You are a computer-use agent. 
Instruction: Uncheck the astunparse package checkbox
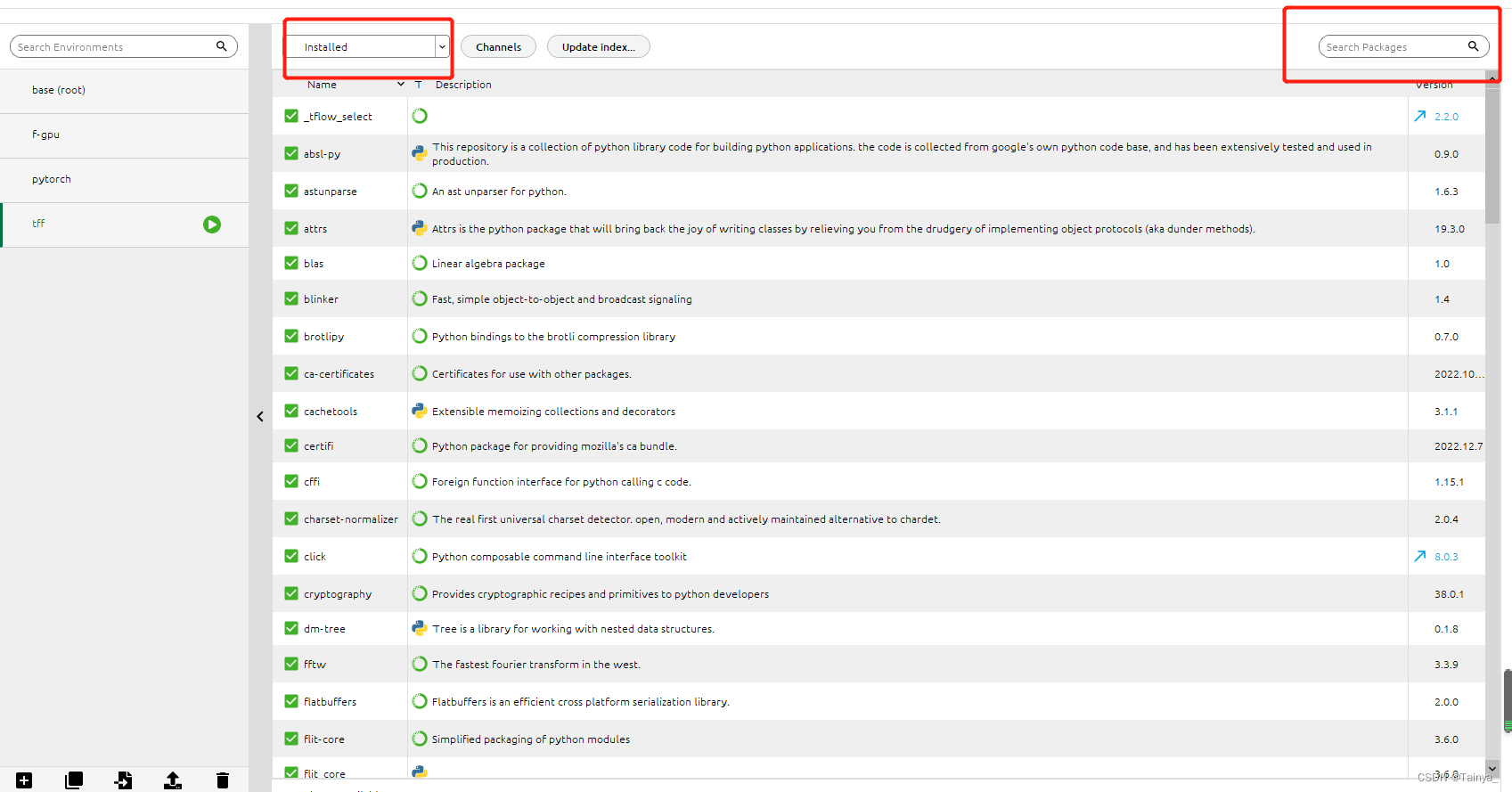tap(291, 191)
